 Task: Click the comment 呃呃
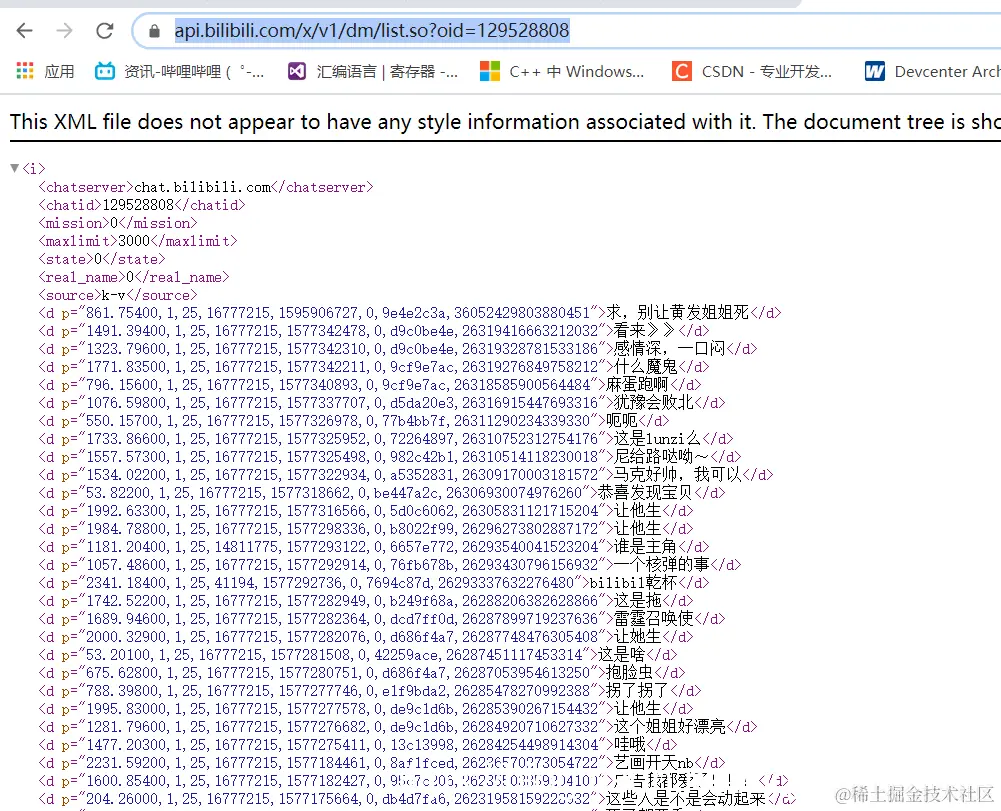(x=622, y=420)
